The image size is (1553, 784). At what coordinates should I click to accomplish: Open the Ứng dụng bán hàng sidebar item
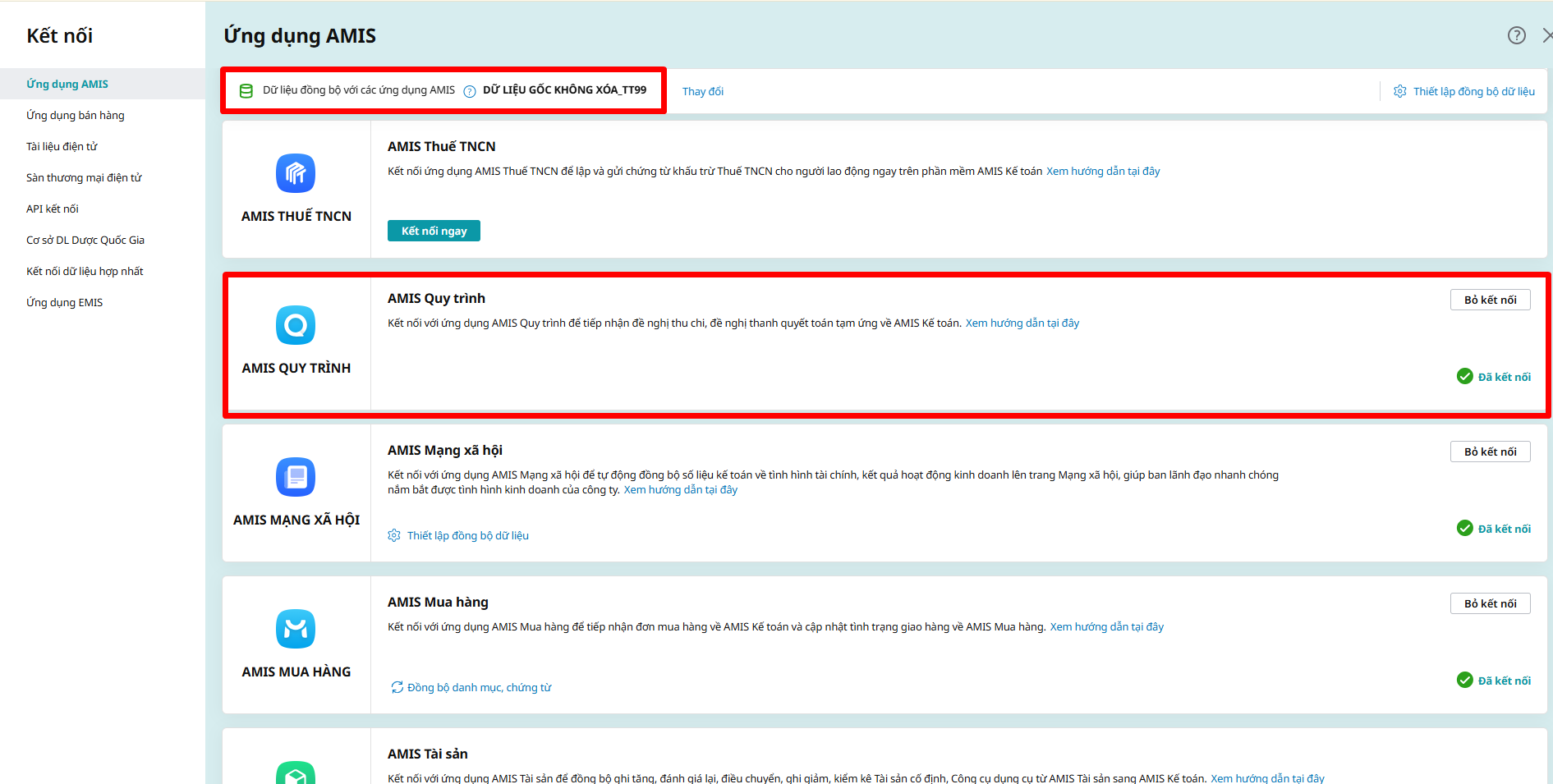pos(103,115)
